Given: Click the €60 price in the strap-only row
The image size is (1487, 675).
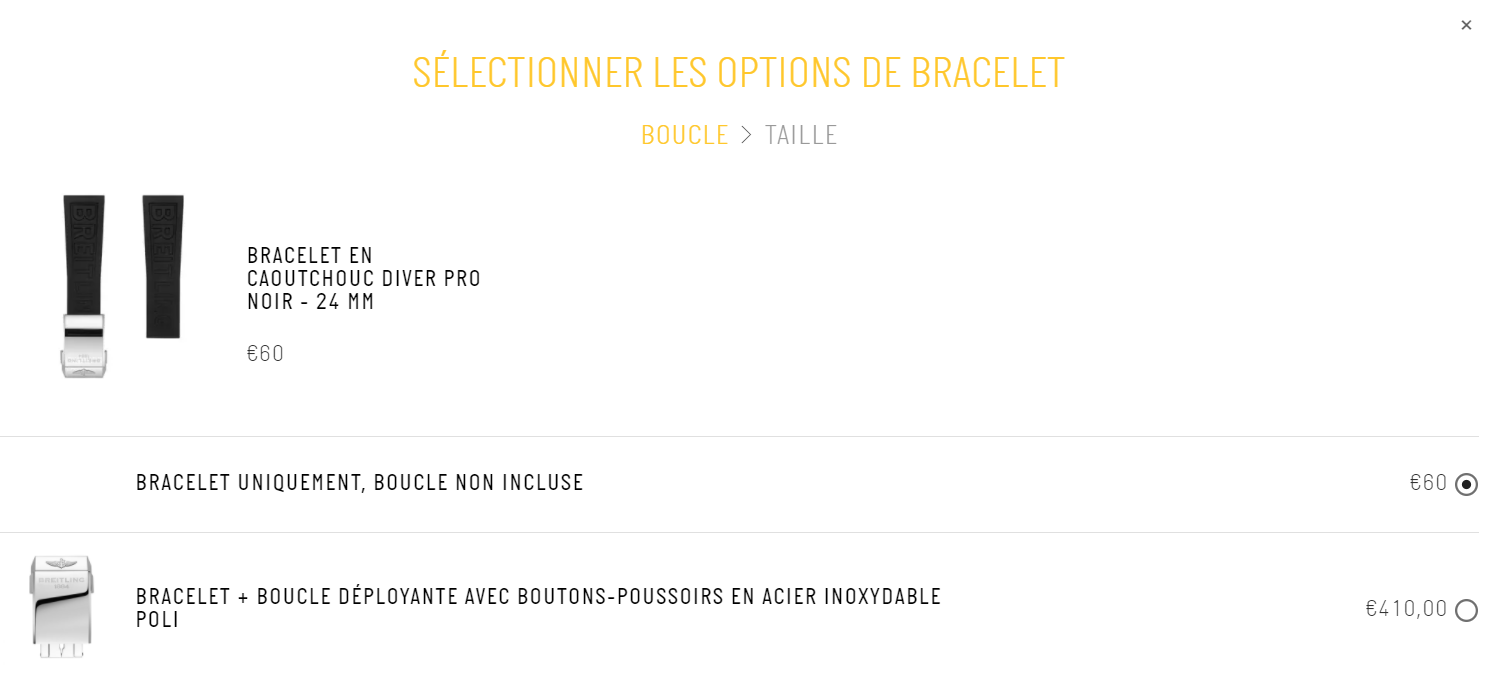Looking at the screenshot, I should 1429,483.
